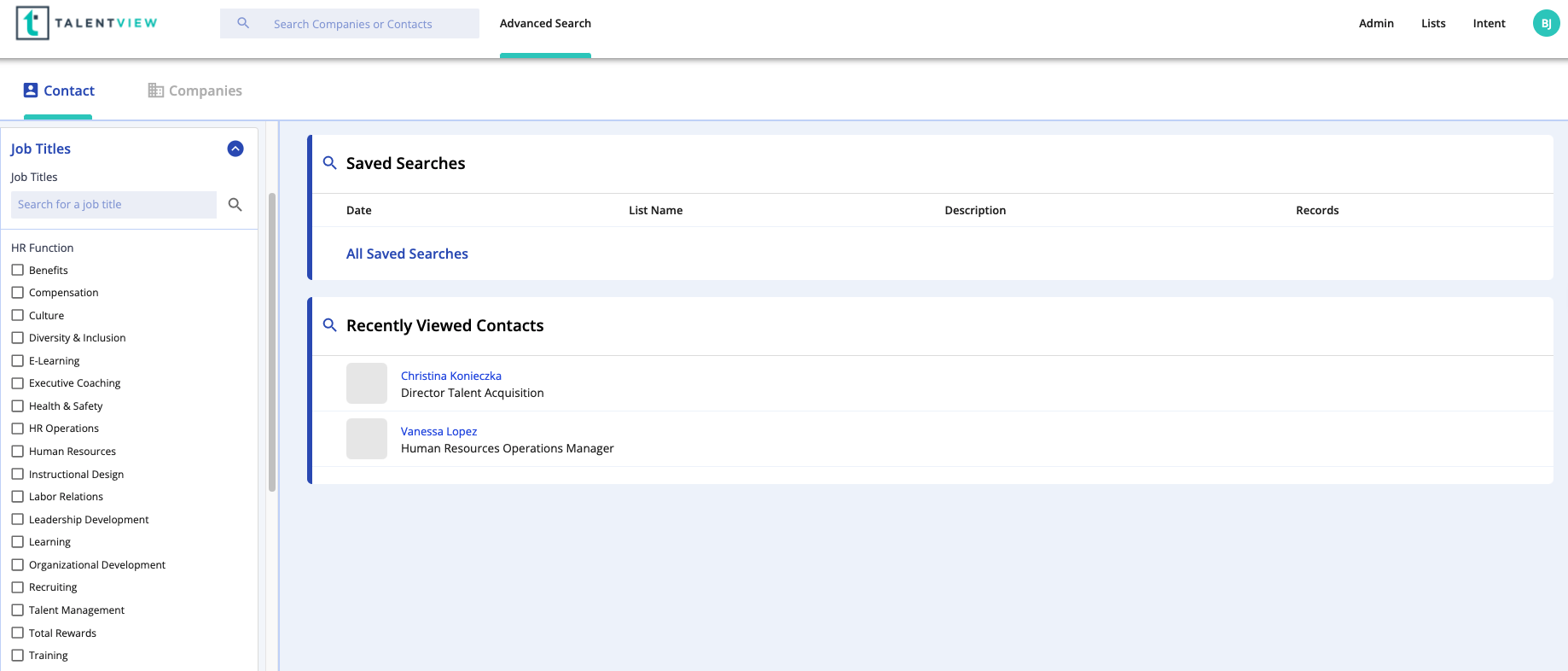Open the Advanced Search tab
1568x671 pixels.
545,23
